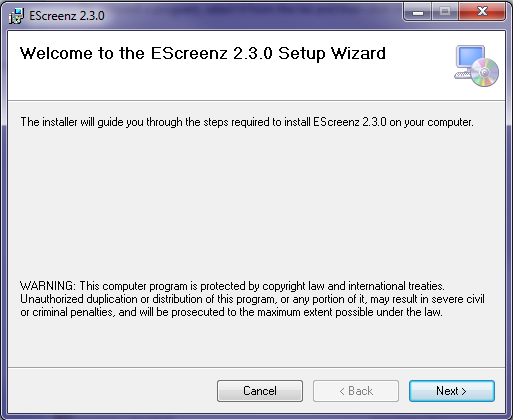Click the CD disc in the setup graphic
Image resolution: width=513 pixels, height=420 pixels.
(x=485, y=72)
